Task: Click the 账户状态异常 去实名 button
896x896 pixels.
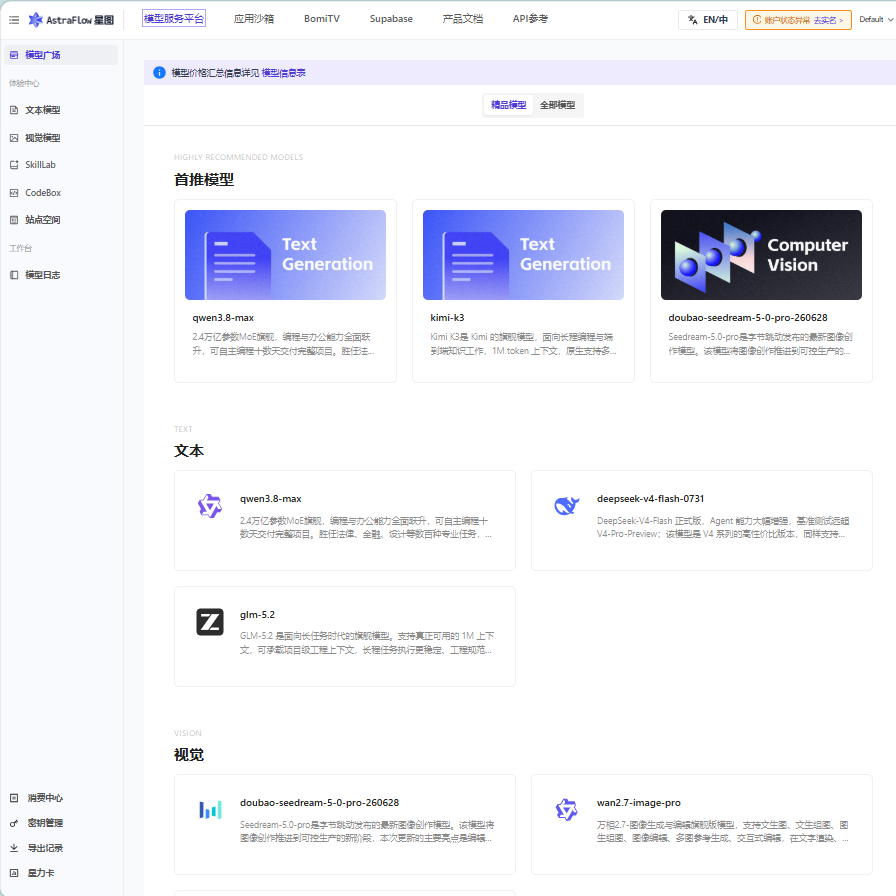Action: click(x=798, y=19)
